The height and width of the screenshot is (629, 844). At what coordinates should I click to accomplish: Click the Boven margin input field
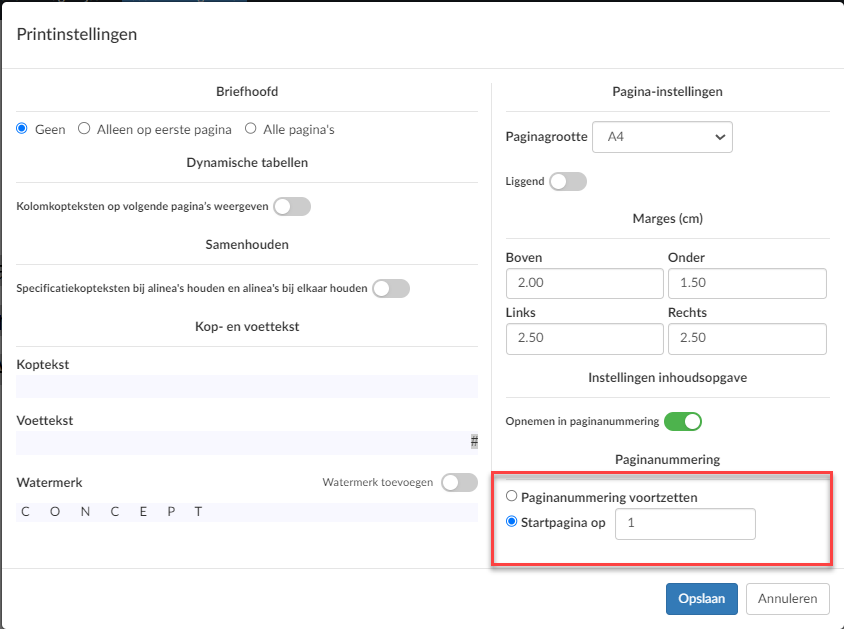pos(585,283)
